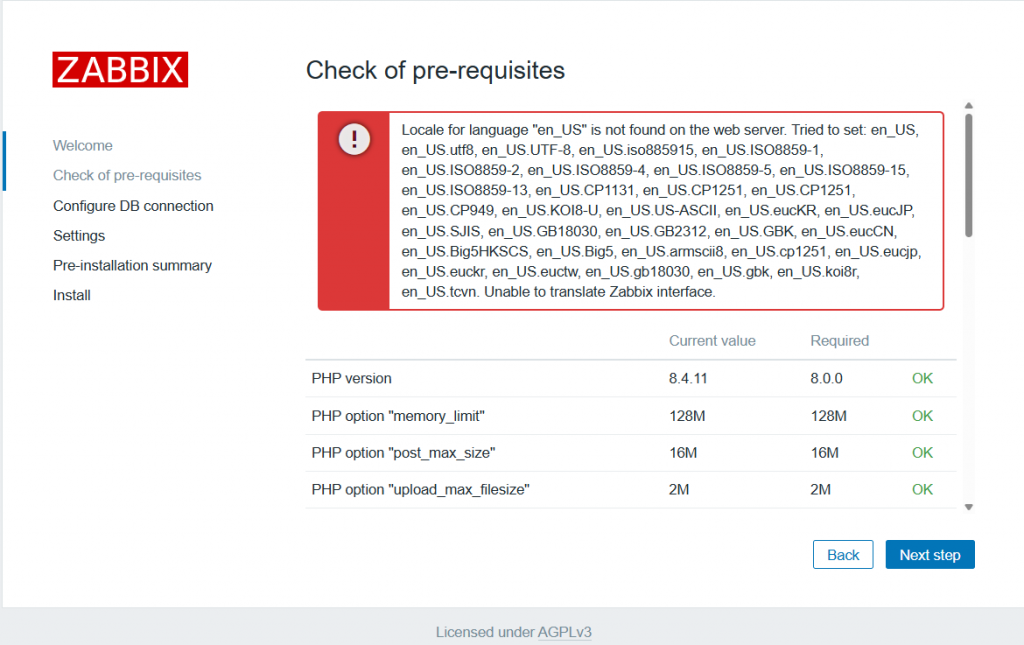Click scrollbar down arrow in requirements list
Screen dimensions: 1024x645
[968, 507]
